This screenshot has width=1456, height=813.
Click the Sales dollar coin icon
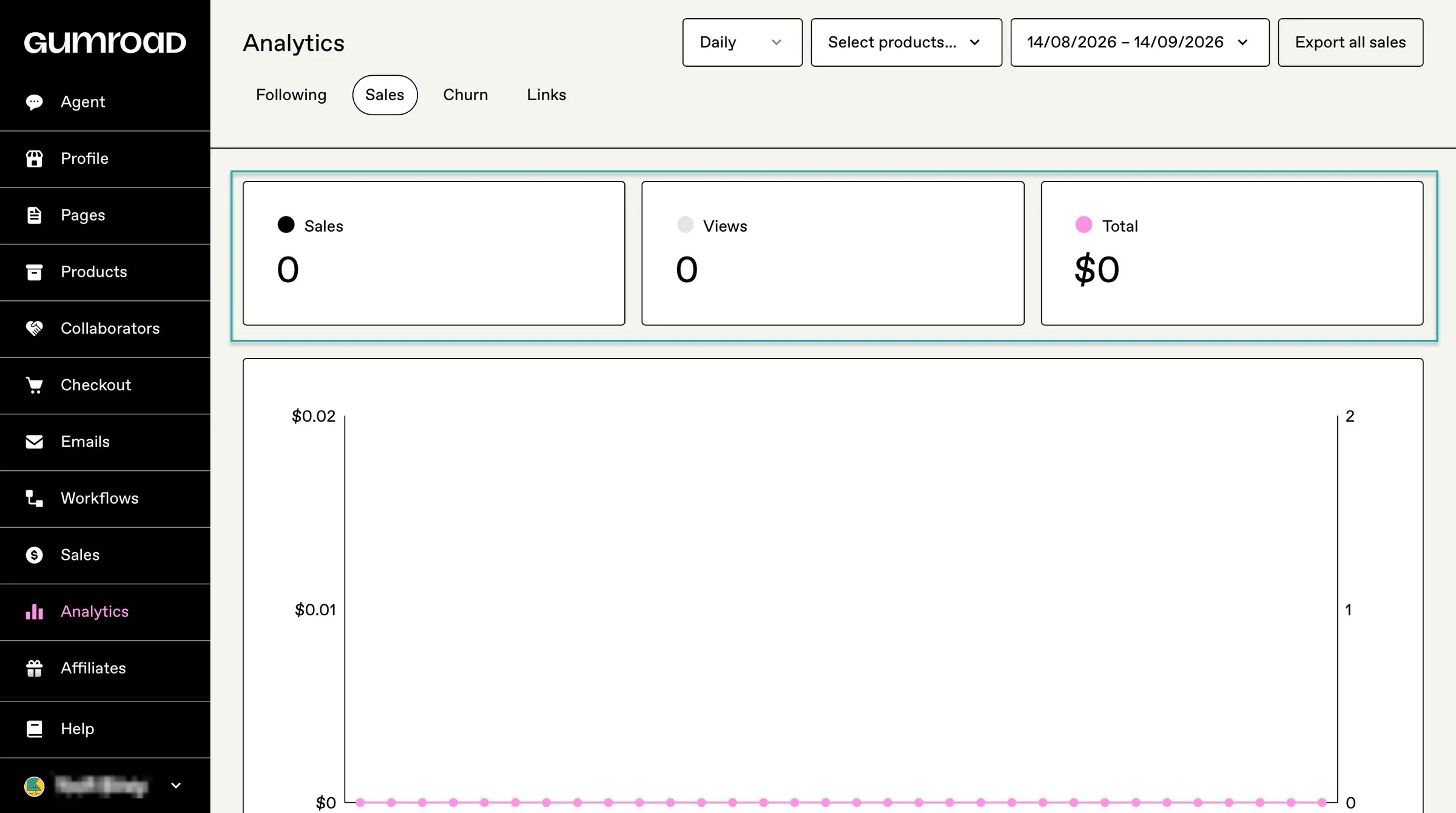pos(35,555)
